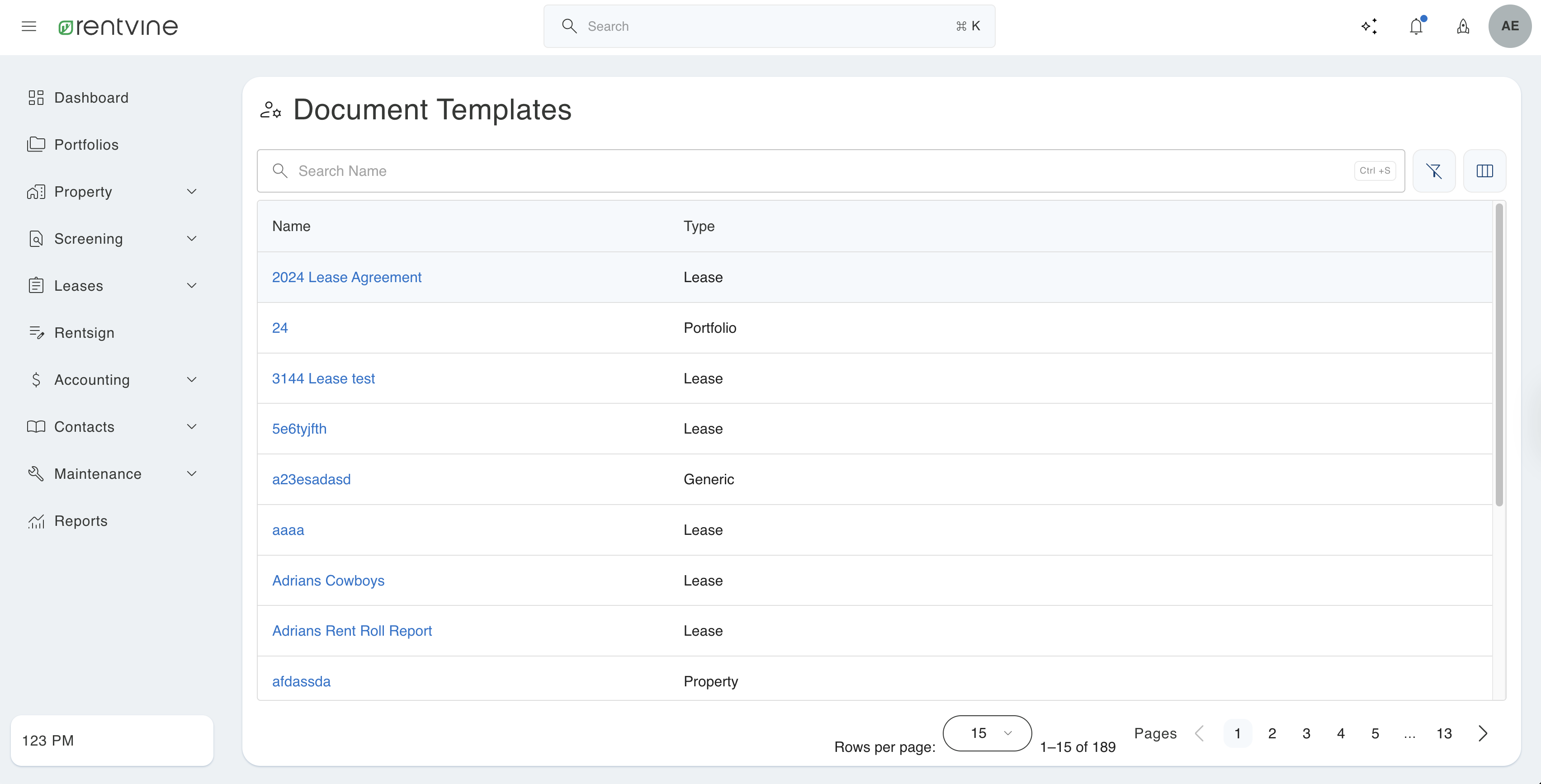Expand the Contacts menu chevron
This screenshot has width=1541, height=784.
point(191,426)
